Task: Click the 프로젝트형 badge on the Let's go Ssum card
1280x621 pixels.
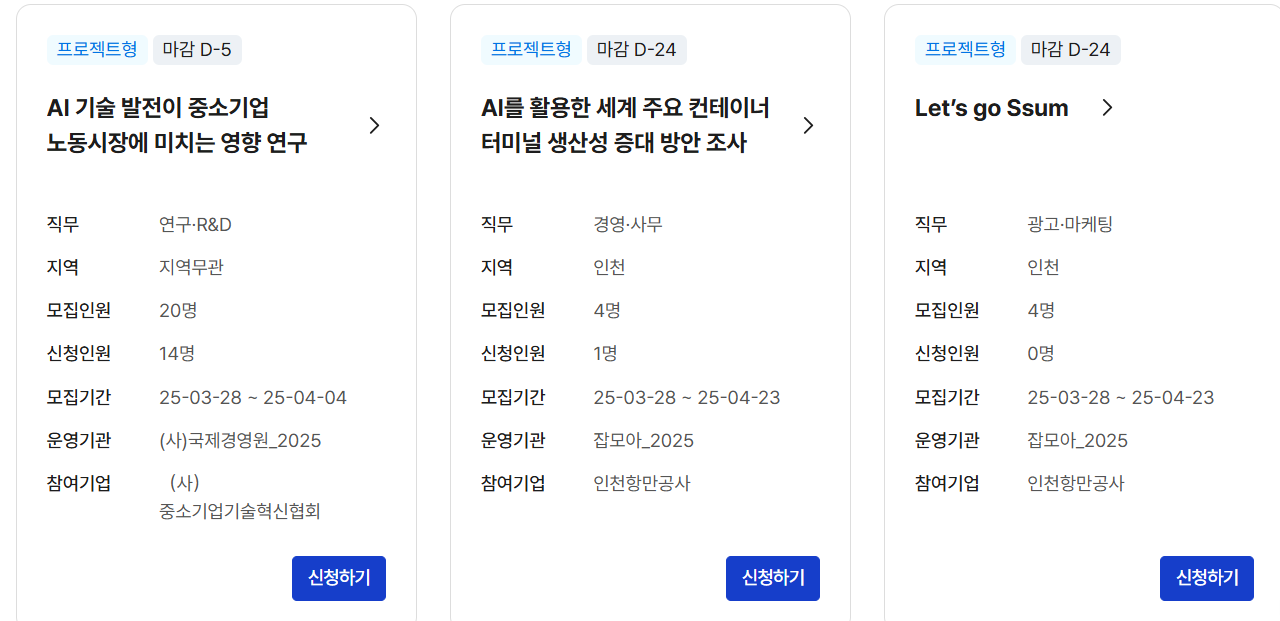Action: tap(965, 49)
